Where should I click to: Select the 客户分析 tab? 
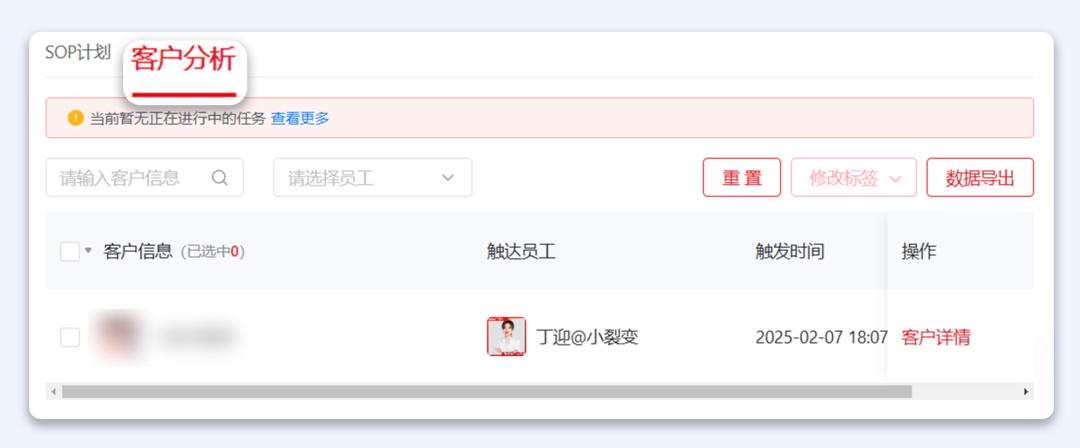tap(183, 60)
